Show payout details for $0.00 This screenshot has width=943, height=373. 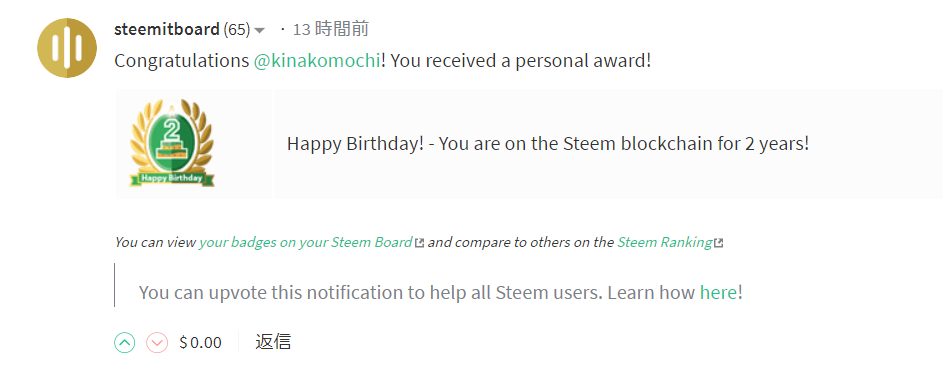click(201, 343)
